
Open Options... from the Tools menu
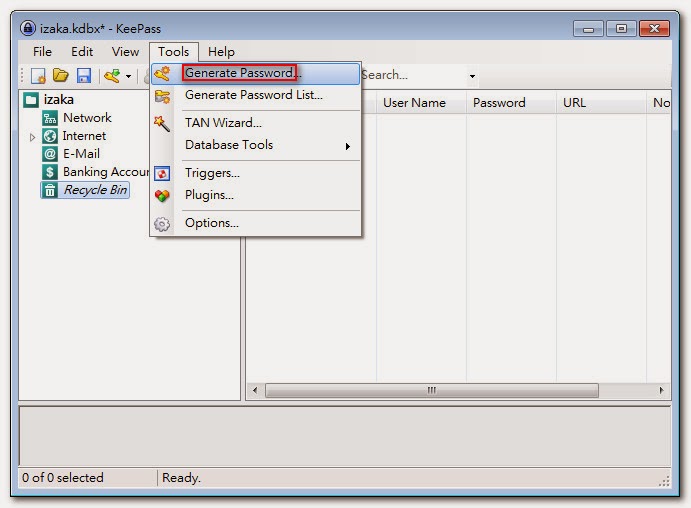[x=256, y=223]
